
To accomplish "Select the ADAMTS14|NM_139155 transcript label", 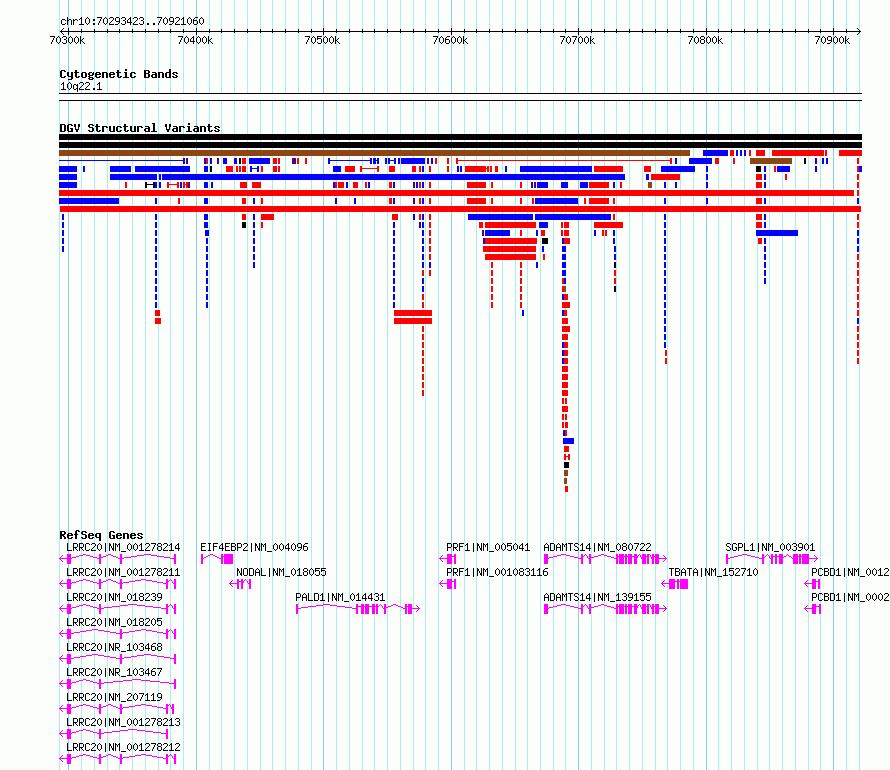I will (x=597, y=597).
